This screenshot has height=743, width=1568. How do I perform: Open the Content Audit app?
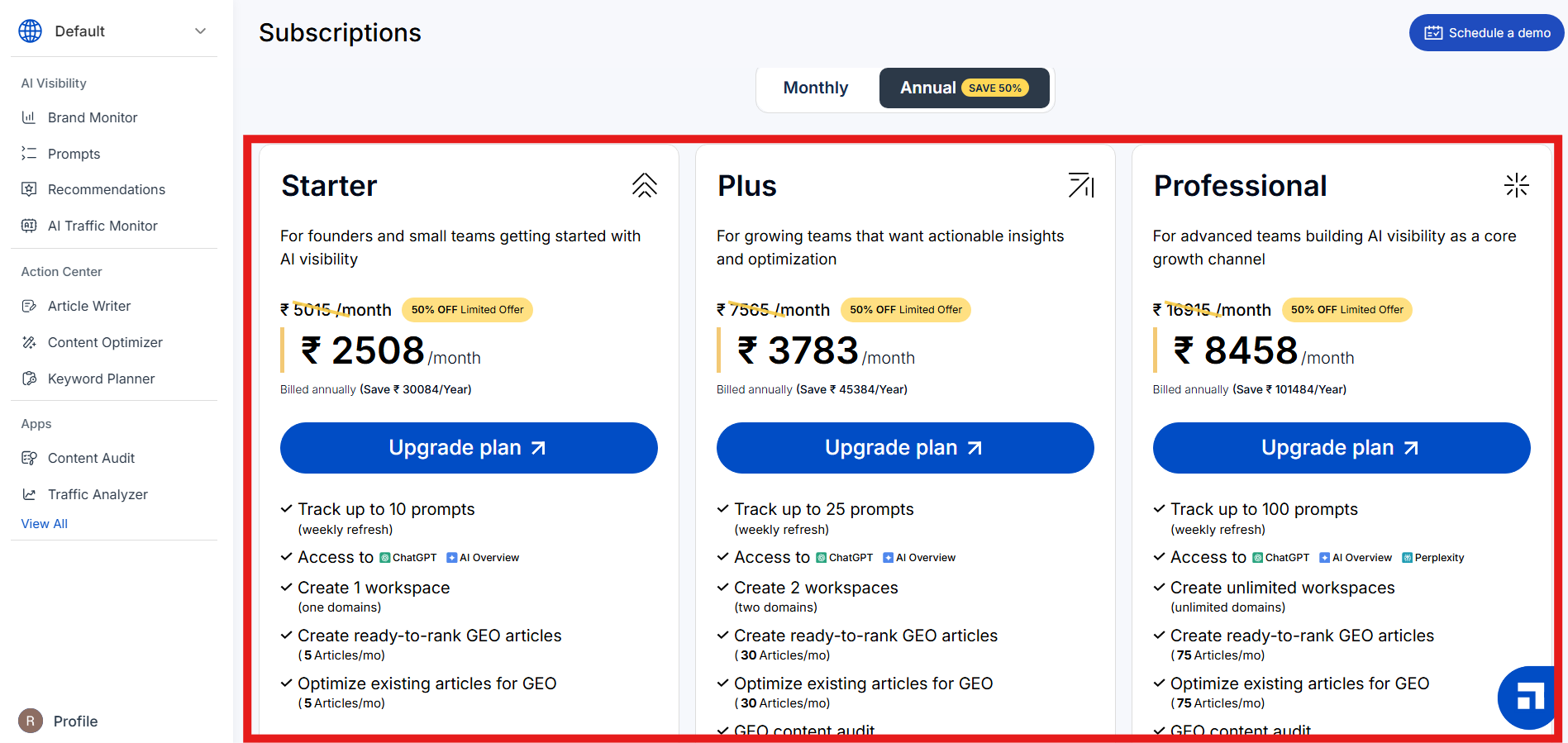91,458
